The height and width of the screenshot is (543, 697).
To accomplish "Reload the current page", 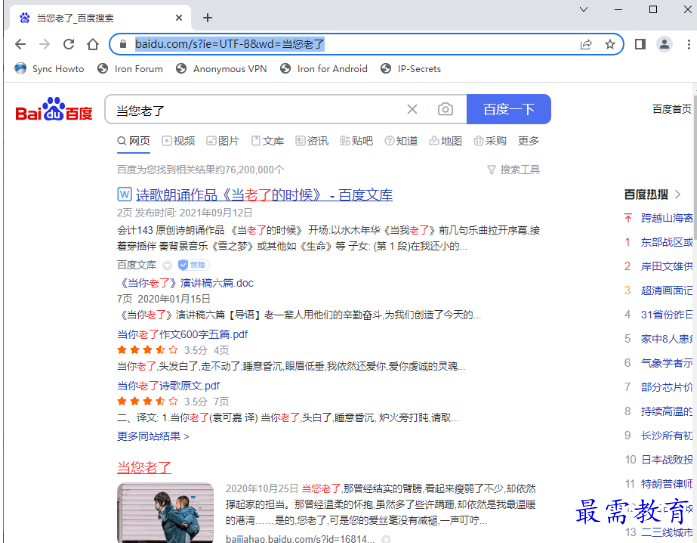I will tap(68, 44).
